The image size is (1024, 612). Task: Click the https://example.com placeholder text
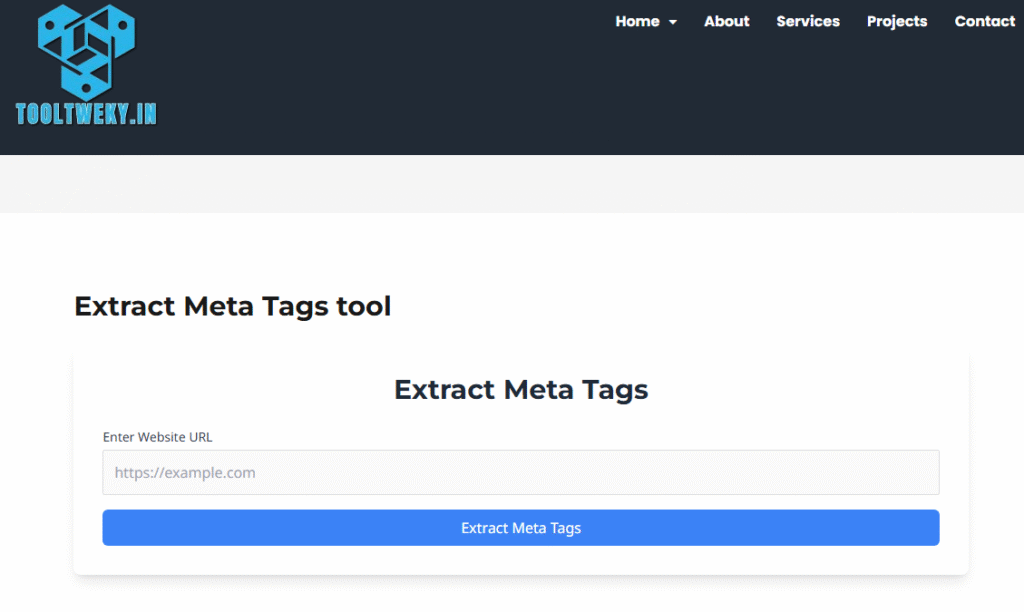[185, 472]
